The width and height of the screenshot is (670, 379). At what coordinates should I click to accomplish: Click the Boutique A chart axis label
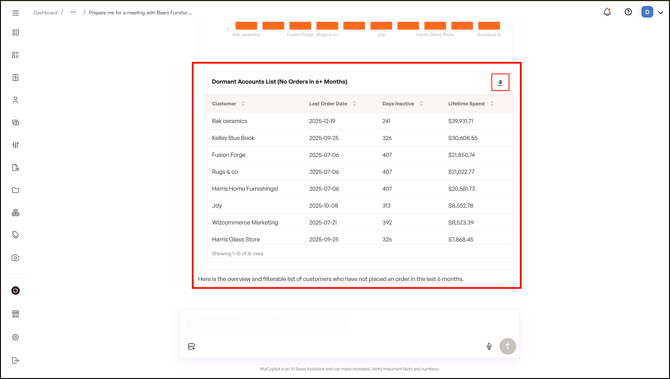click(x=489, y=35)
